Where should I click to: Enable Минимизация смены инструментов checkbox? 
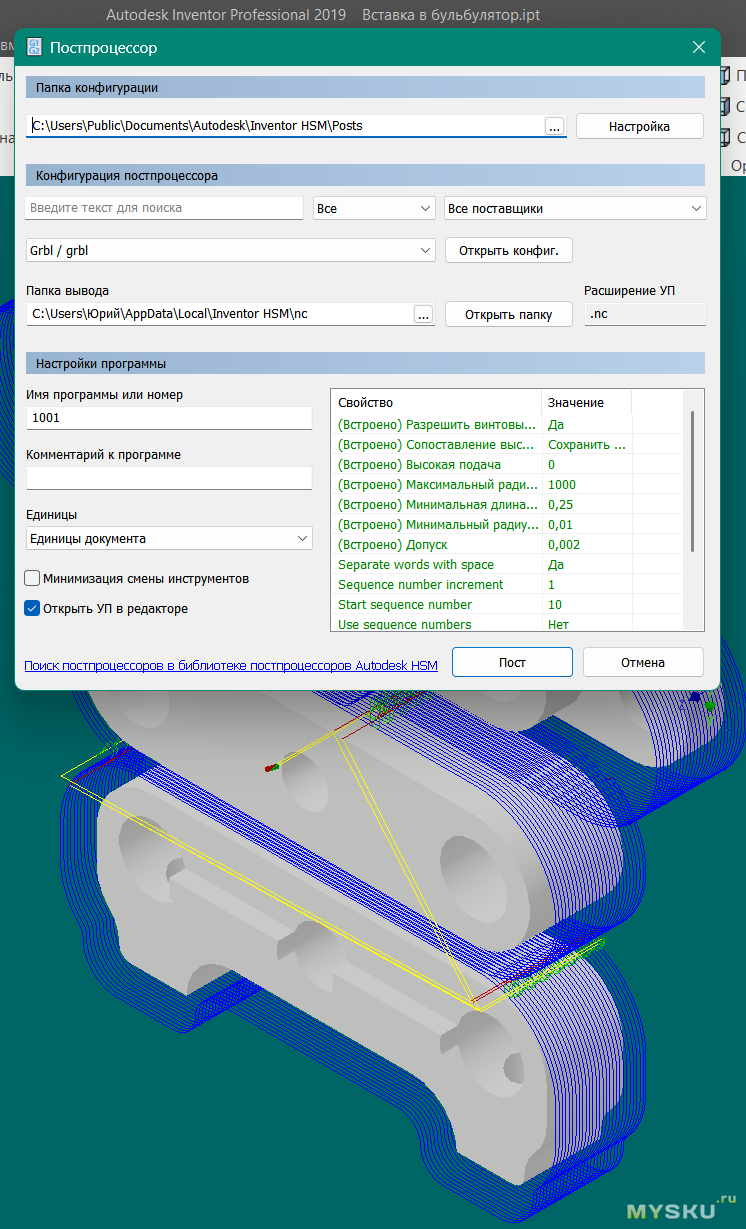click(32, 578)
